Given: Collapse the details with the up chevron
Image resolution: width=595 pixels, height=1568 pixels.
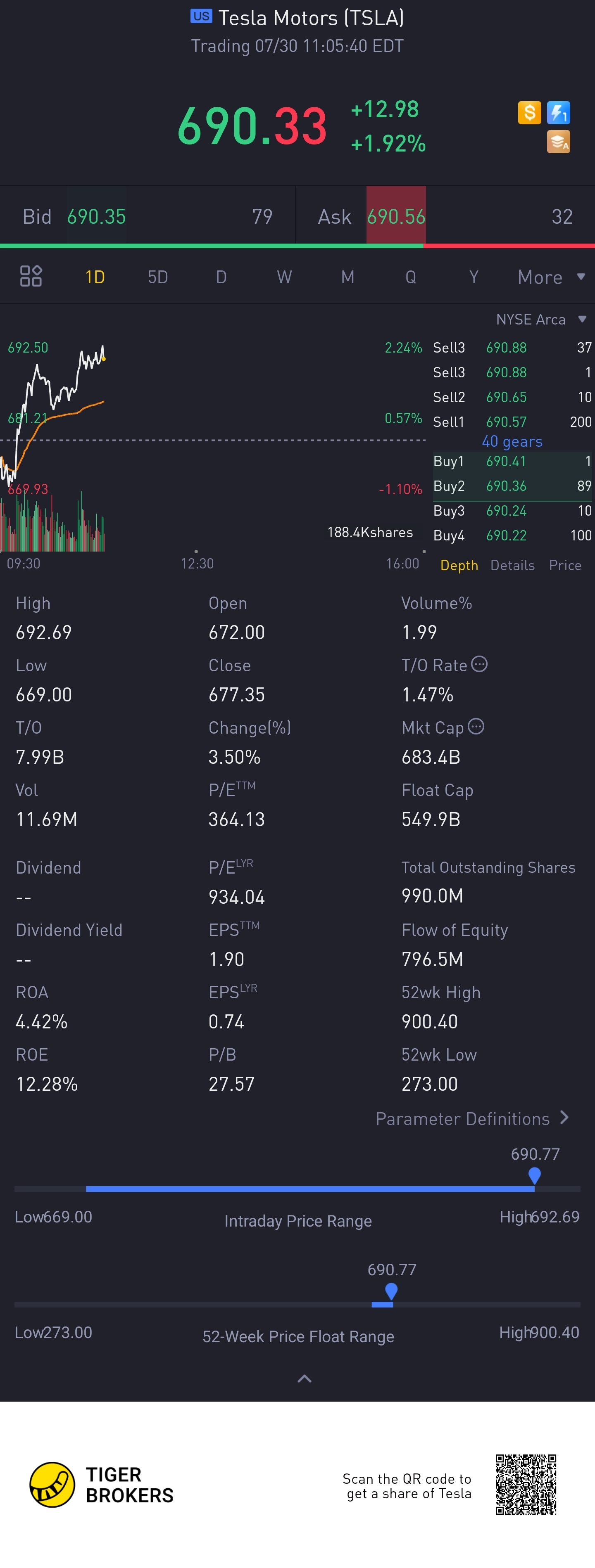Looking at the screenshot, I should pos(305,1379).
